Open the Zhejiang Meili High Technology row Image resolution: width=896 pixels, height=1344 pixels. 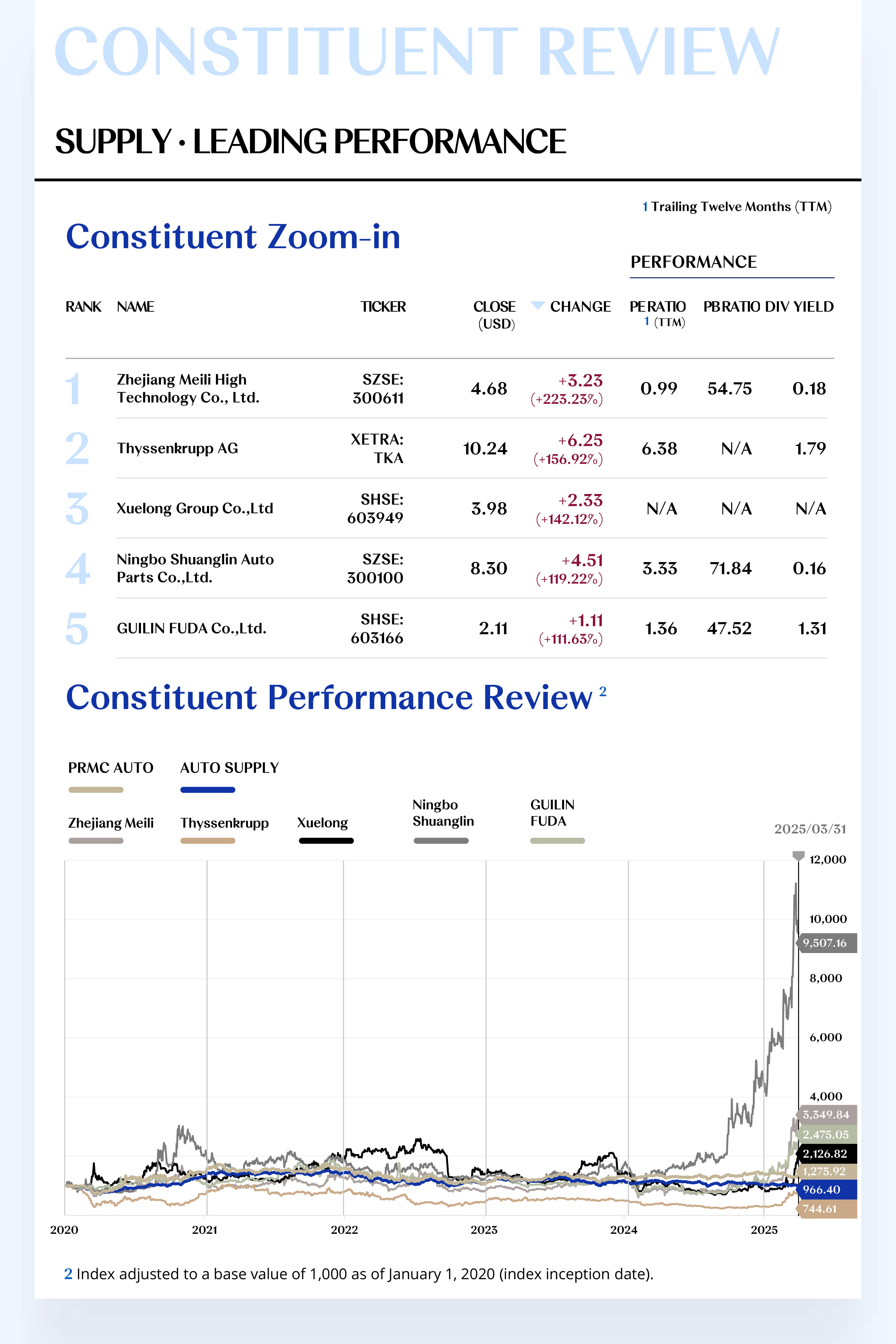point(446,389)
